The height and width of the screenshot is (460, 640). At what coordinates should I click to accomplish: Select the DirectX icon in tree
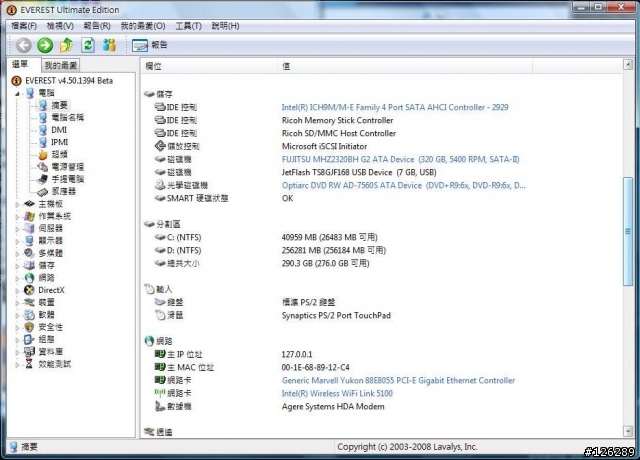29,290
